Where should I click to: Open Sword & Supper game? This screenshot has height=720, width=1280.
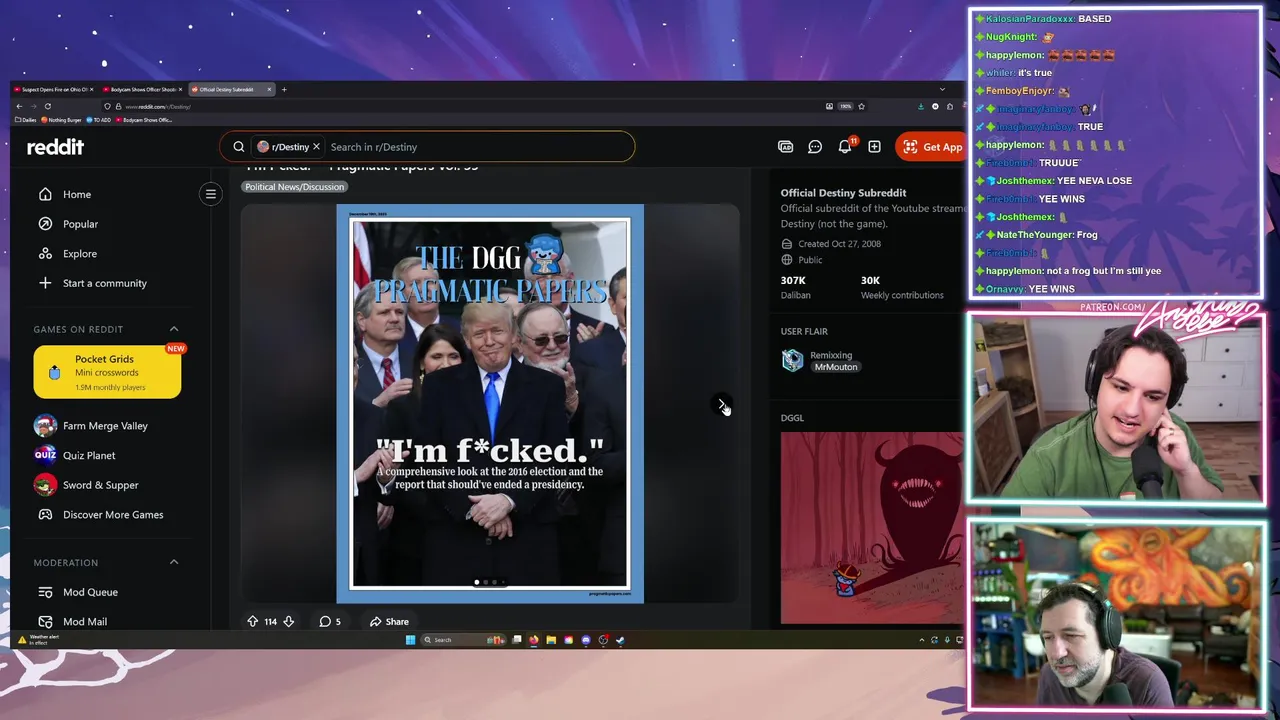[x=100, y=485]
